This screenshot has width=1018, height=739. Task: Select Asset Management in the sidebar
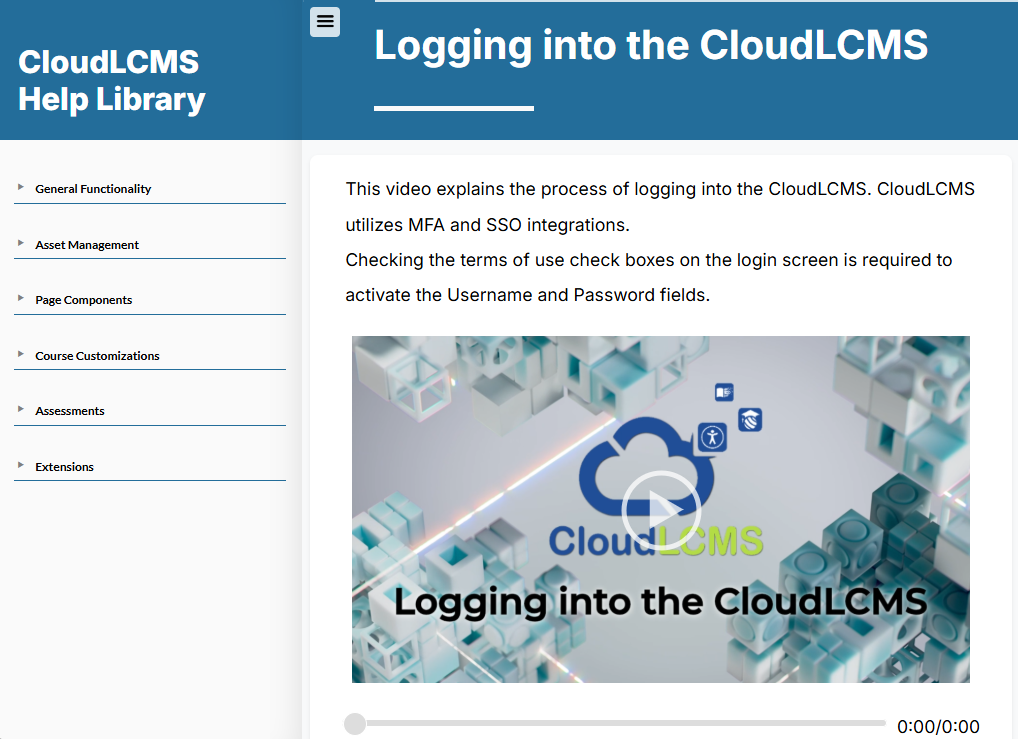[86, 244]
